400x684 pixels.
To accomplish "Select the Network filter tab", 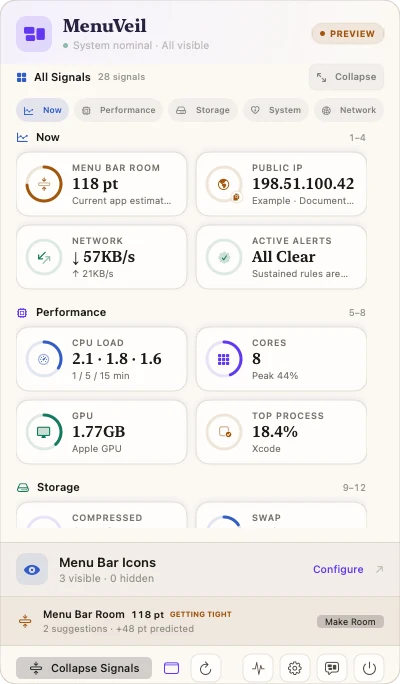I will point(349,110).
